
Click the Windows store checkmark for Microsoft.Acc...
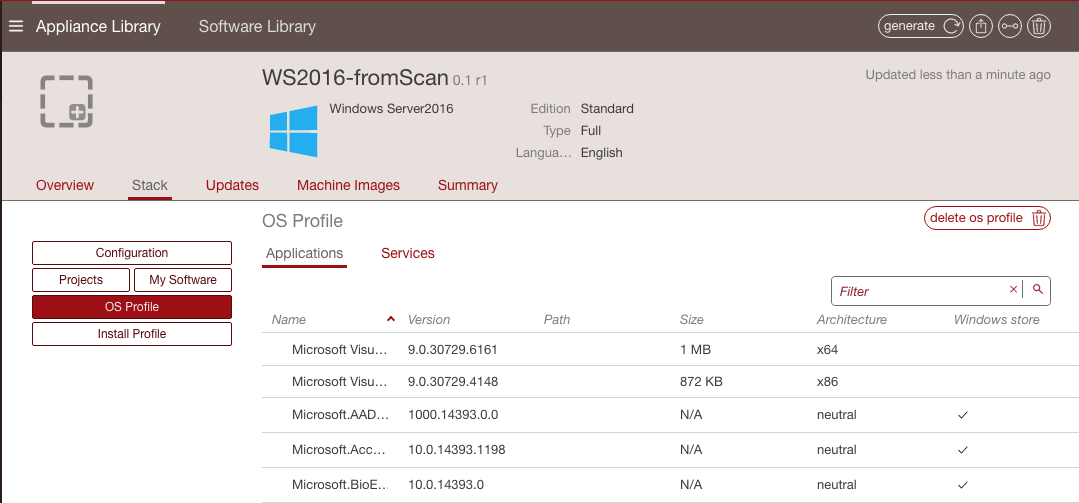(963, 450)
